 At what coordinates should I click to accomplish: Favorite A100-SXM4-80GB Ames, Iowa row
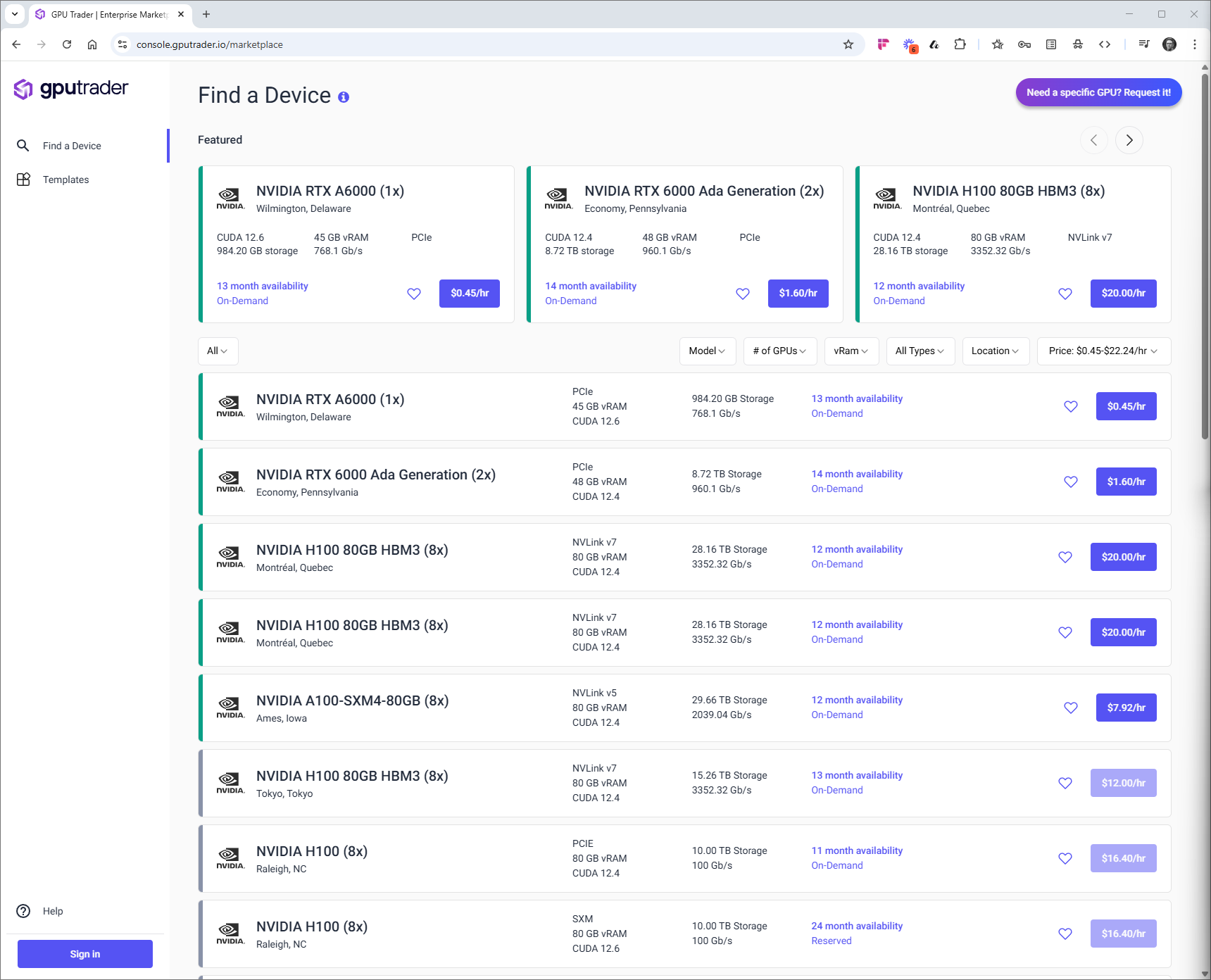pos(1071,708)
